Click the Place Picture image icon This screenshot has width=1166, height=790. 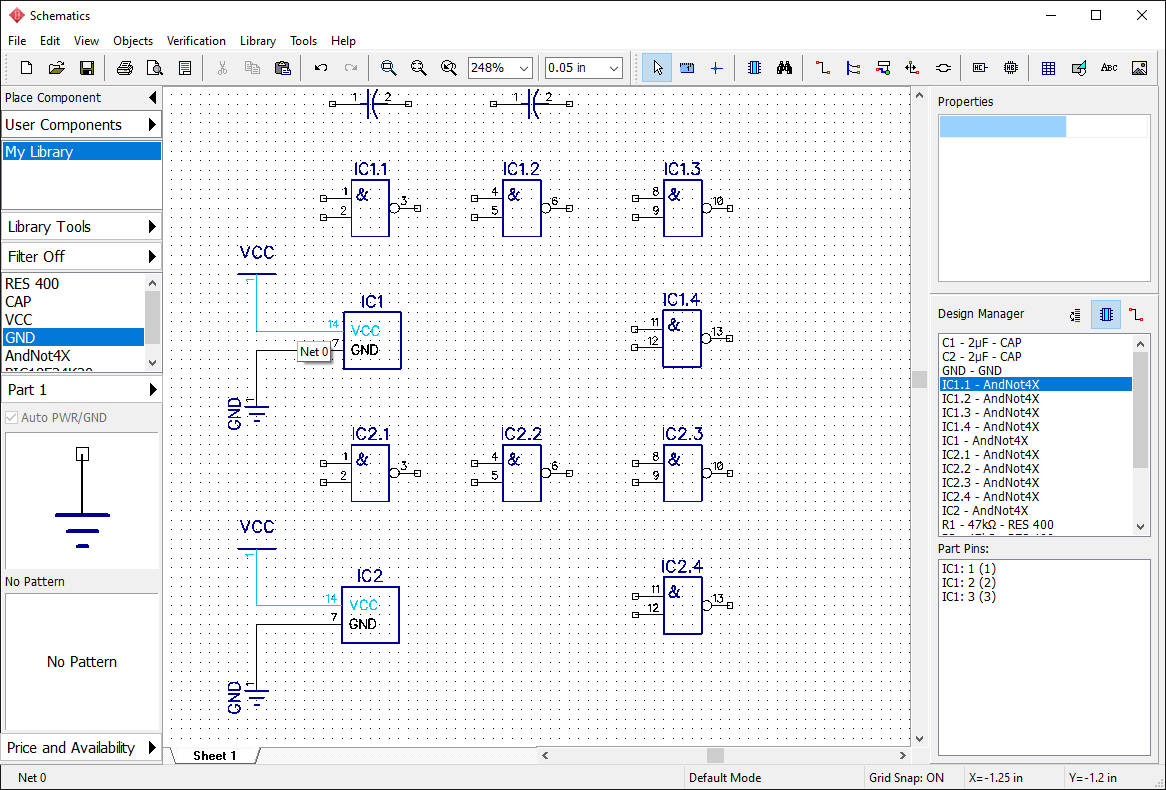(x=1139, y=68)
